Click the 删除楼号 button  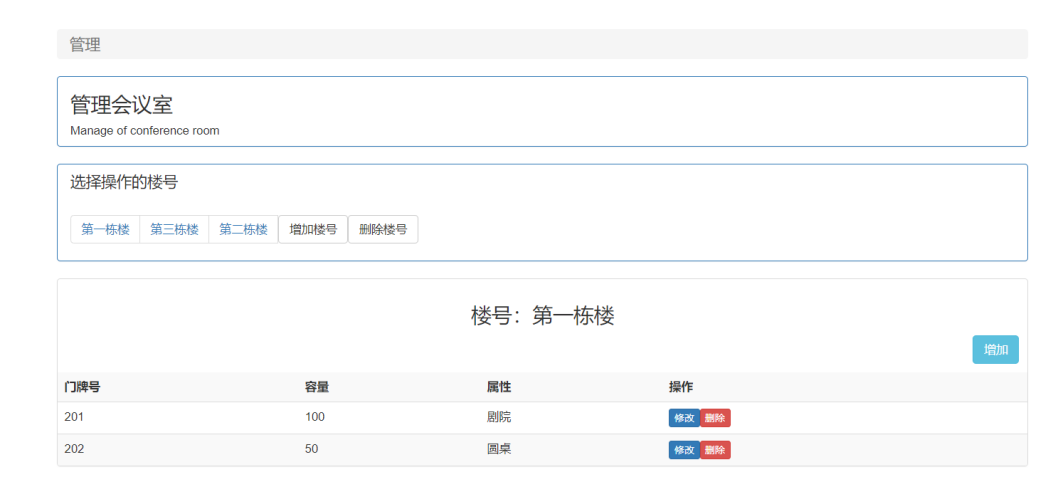(383, 230)
